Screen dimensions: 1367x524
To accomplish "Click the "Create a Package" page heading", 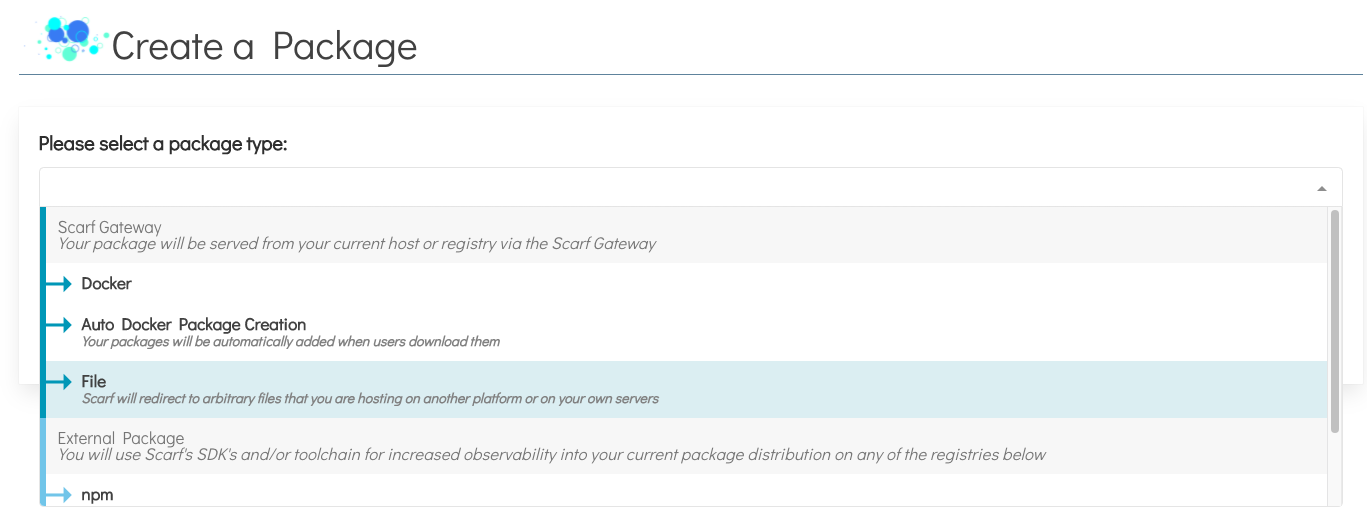I will point(264,46).
